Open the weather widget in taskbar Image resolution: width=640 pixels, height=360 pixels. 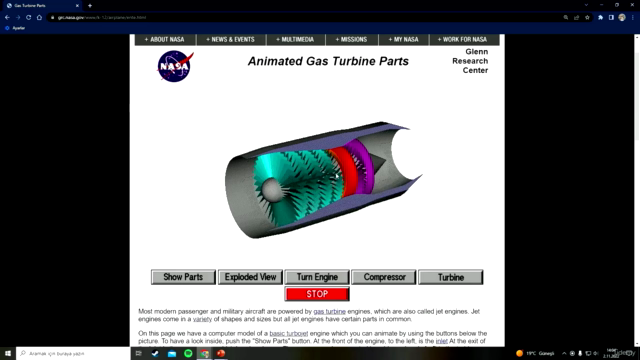tap(535, 353)
